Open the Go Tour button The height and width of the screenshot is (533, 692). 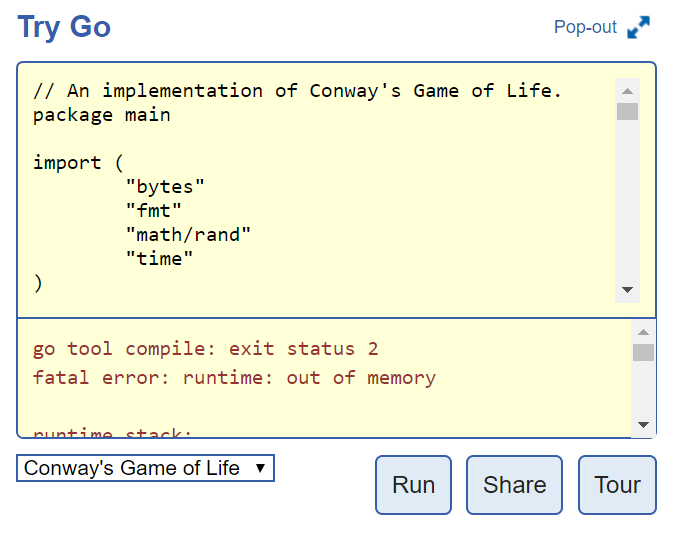click(x=617, y=485)
